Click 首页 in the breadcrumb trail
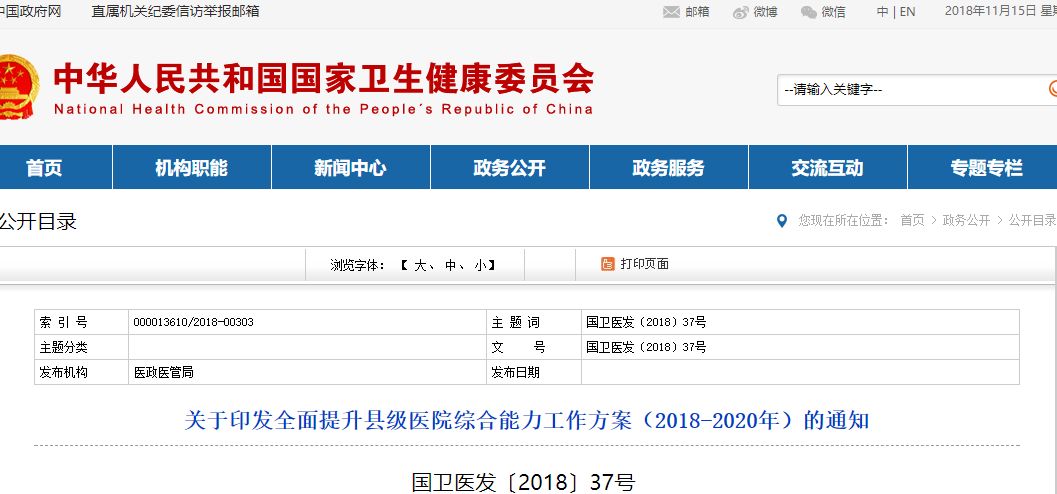This screenshot has width=1057, height=494. [911, 220]
